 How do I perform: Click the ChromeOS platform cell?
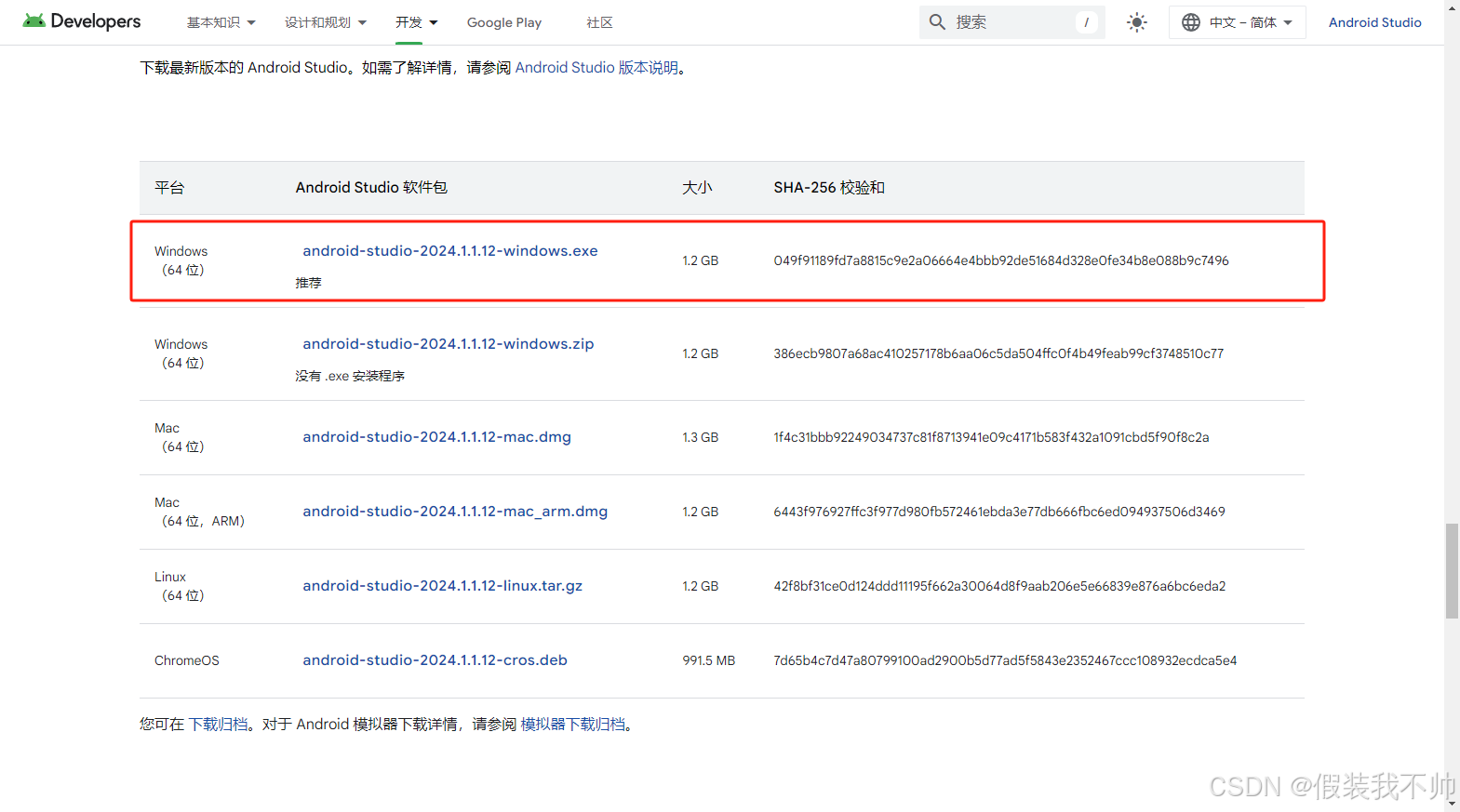[x=187, y=660]
